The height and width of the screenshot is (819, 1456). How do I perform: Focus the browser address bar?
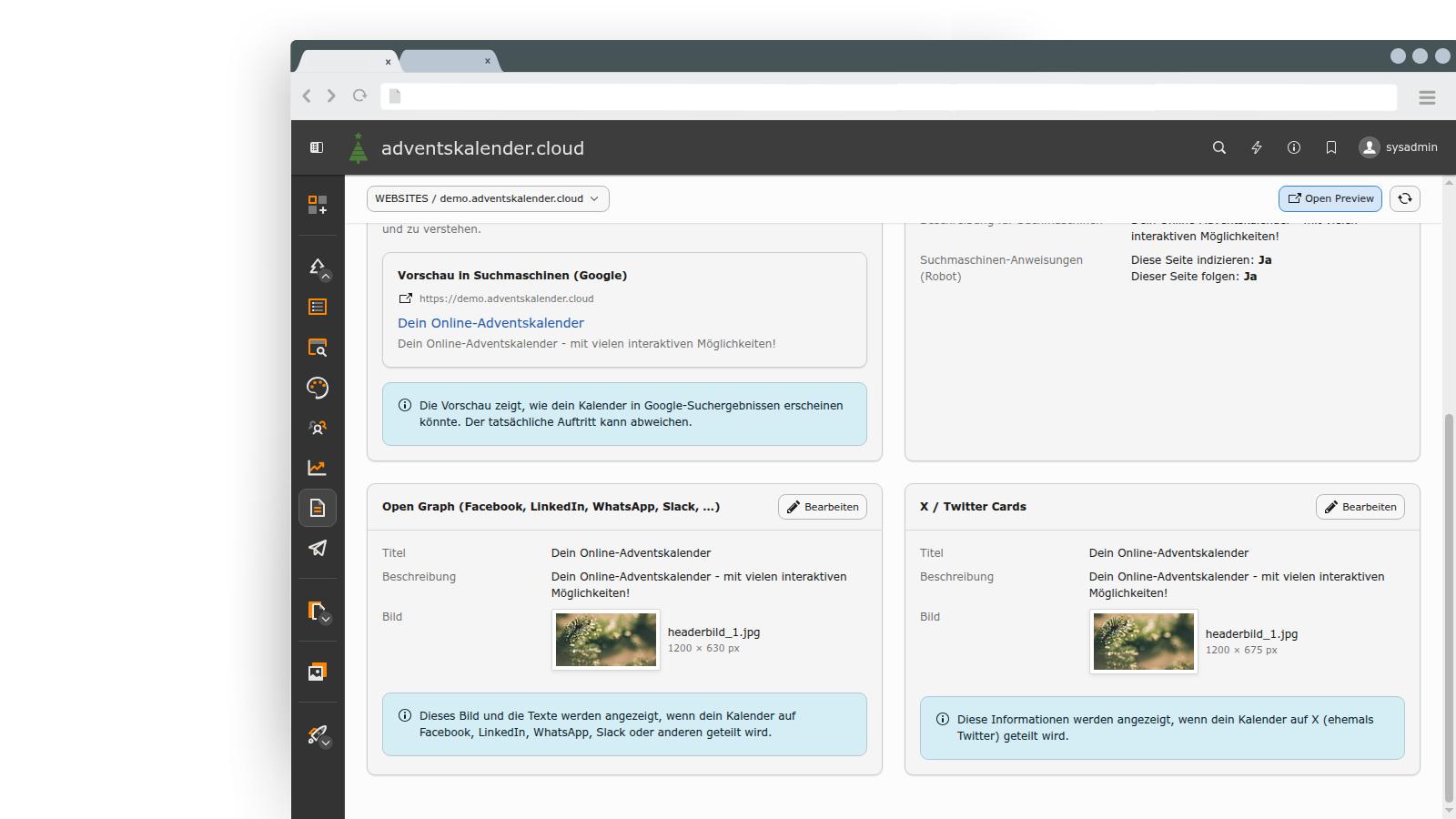(x=889, y=96)
